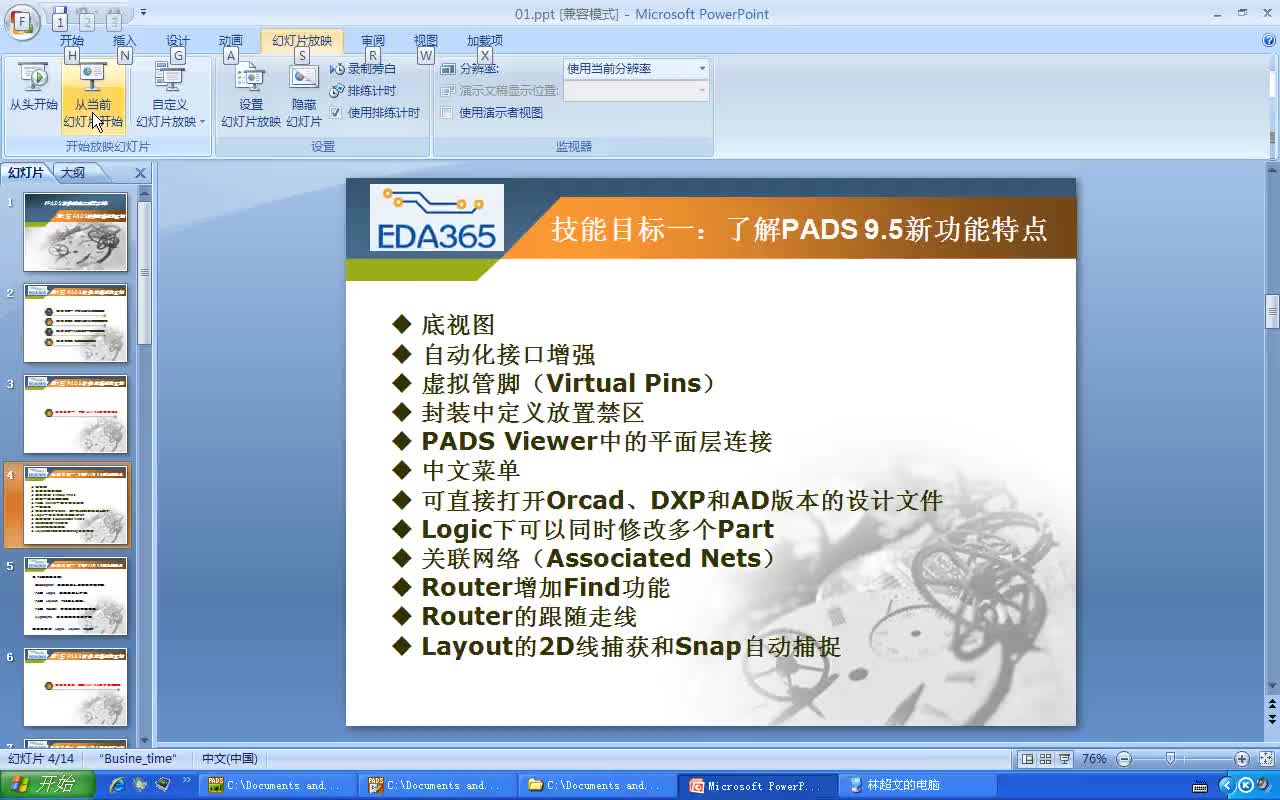Switch to 设计 (Design) ribbon tab

click(x=177, y=41)
